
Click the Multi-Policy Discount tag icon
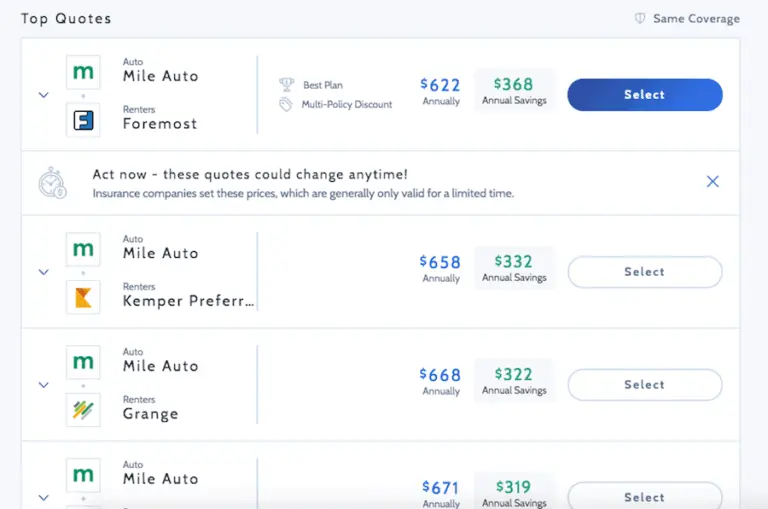287,104
